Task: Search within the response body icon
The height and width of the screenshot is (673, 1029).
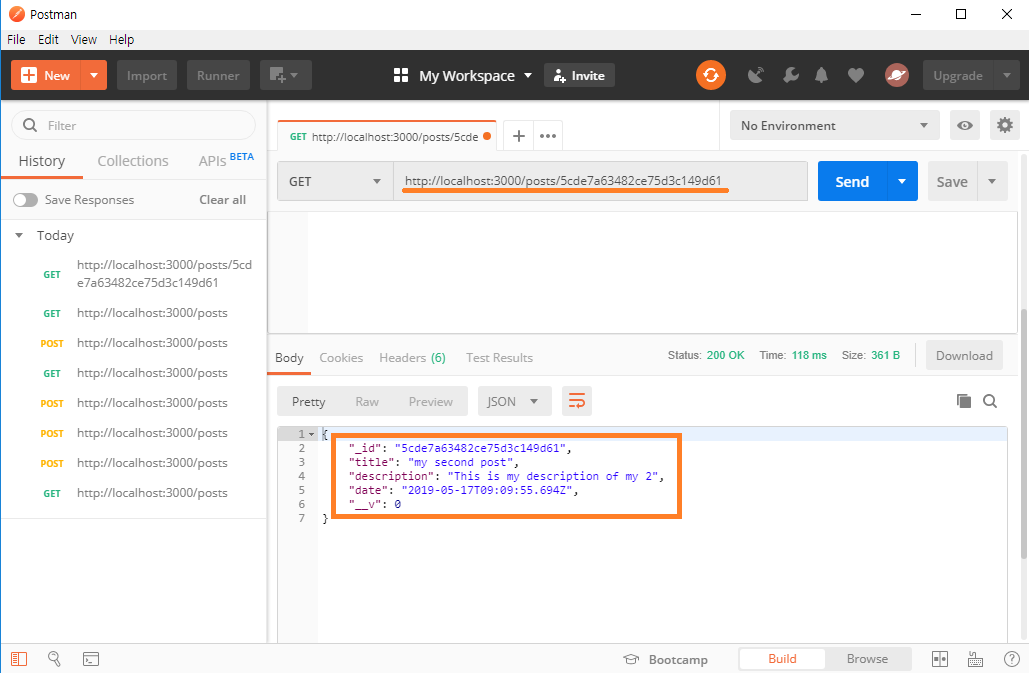Action: pos(990,401)
